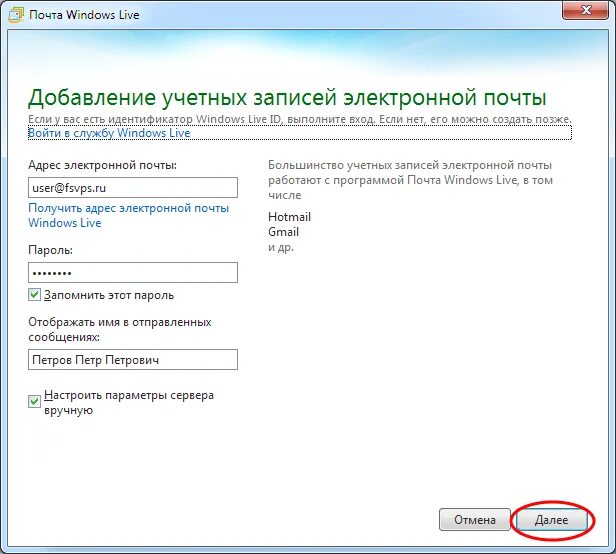Uncheck Настроить параметры сервера вручную checkbox

pyautogui.click(x=34, y=402)
